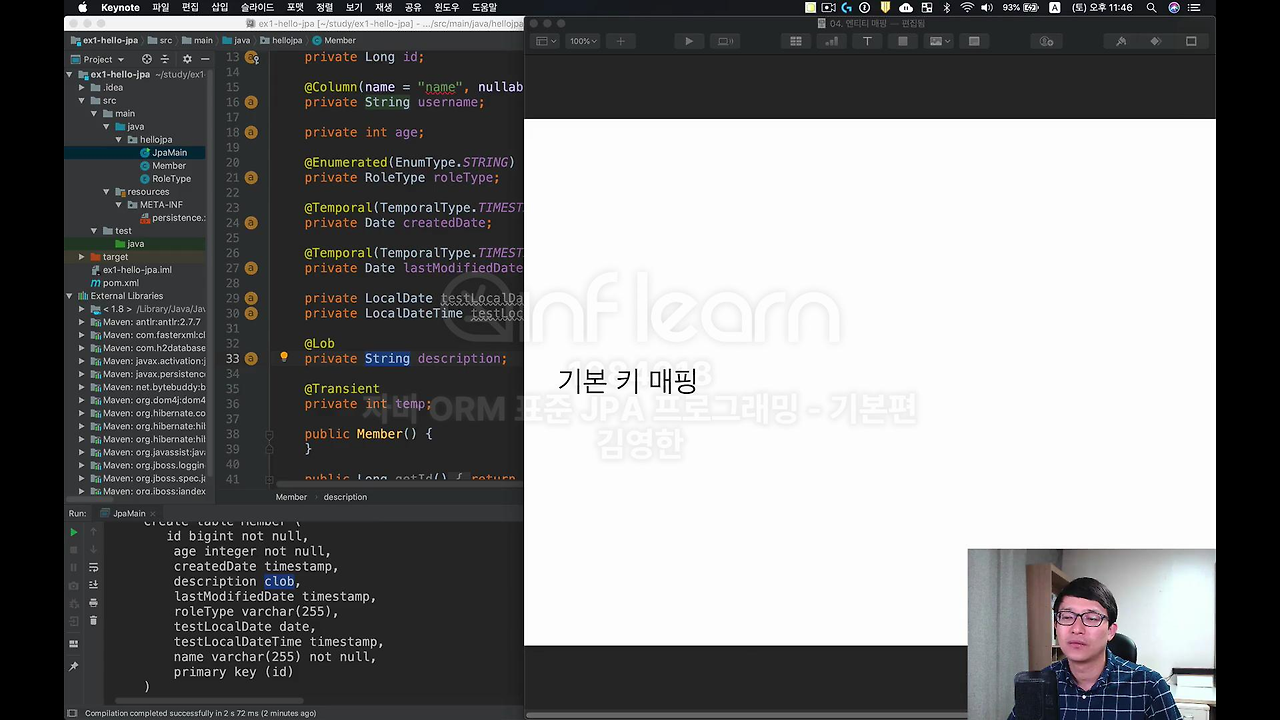Collapse the resources folder
1280x720 pixels.
pyautogui.click(x=106, y=191)
